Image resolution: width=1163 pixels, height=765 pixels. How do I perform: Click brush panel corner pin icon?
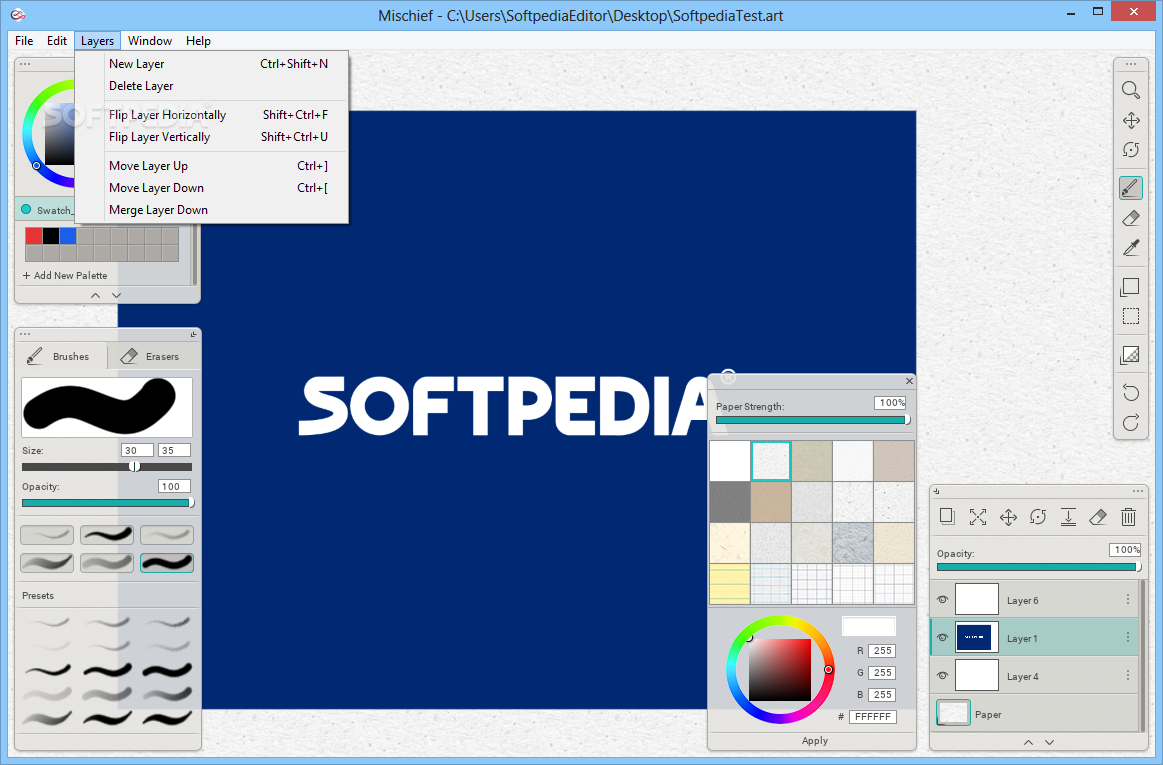[194, 334]
